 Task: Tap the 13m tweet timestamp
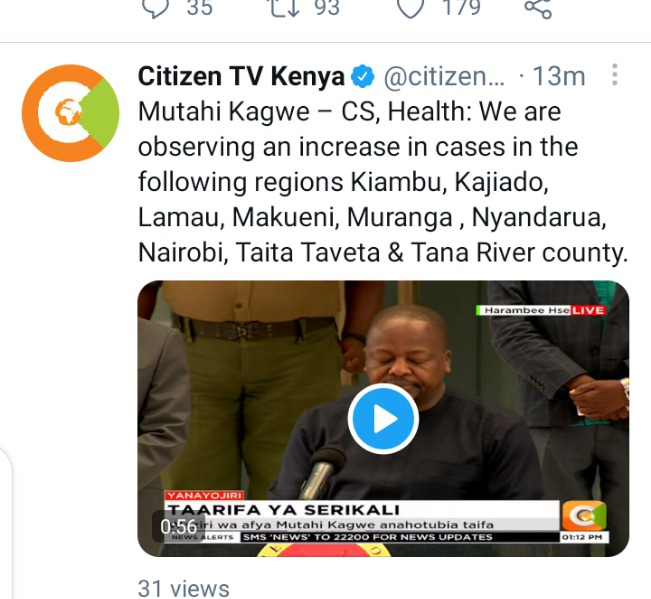point(558,76)
